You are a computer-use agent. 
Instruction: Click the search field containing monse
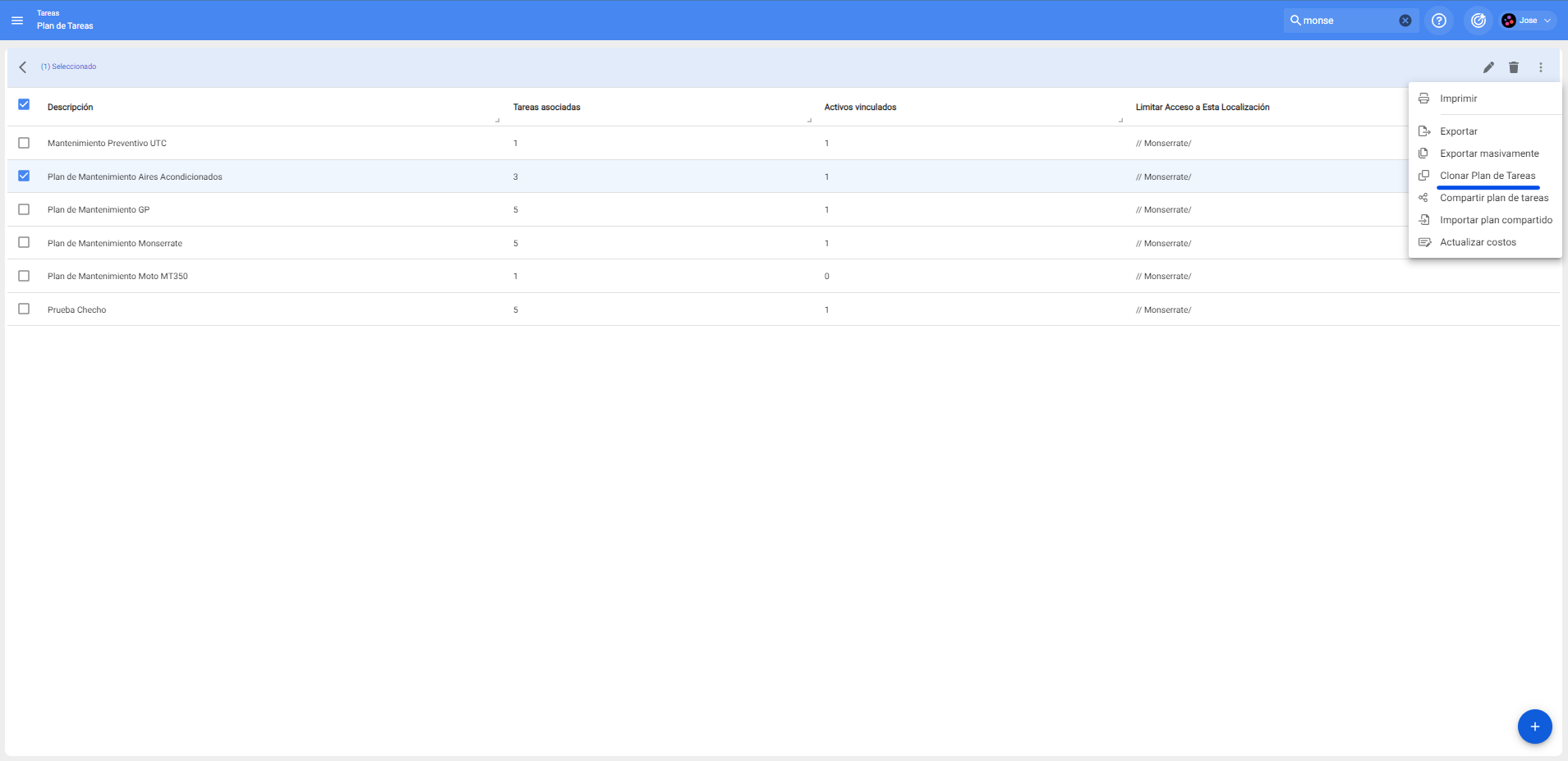point(1347,21)
